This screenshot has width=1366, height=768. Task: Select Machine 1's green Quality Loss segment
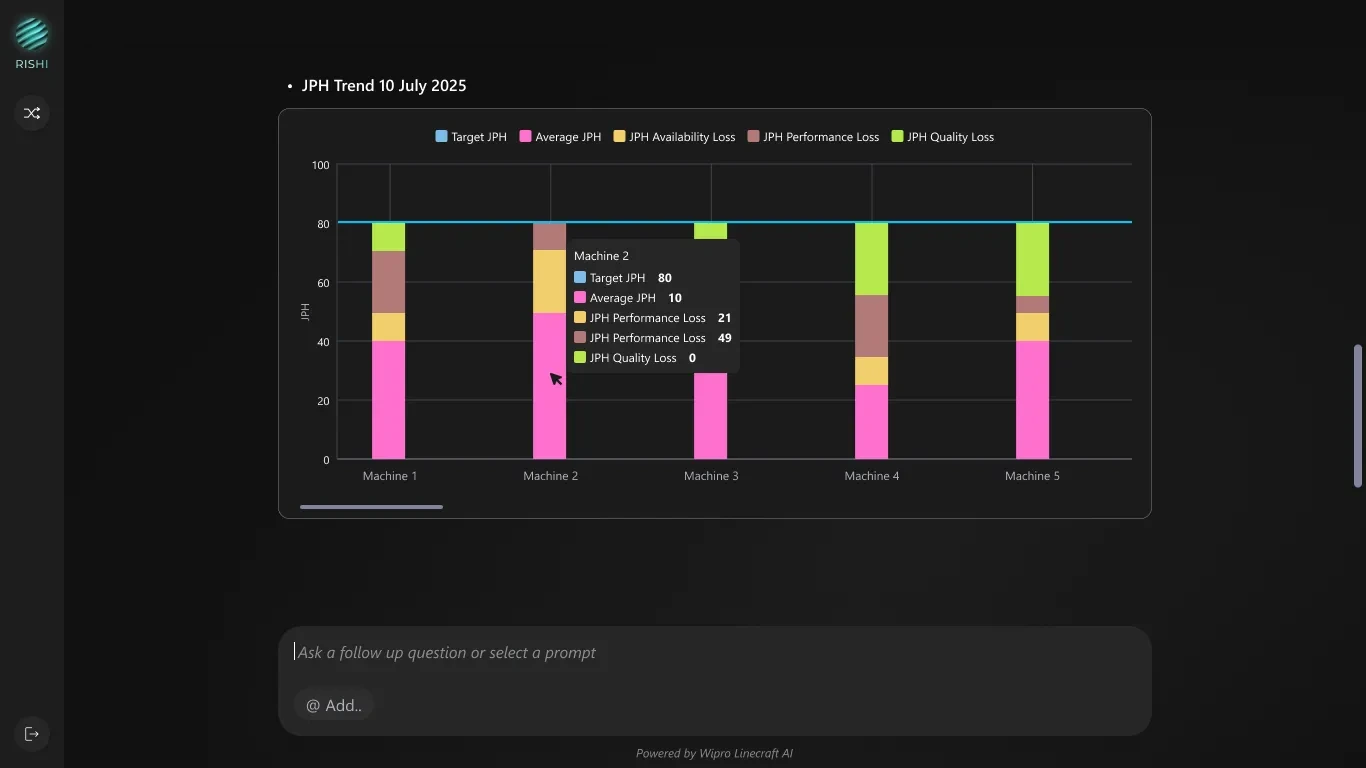click(389, 237)
